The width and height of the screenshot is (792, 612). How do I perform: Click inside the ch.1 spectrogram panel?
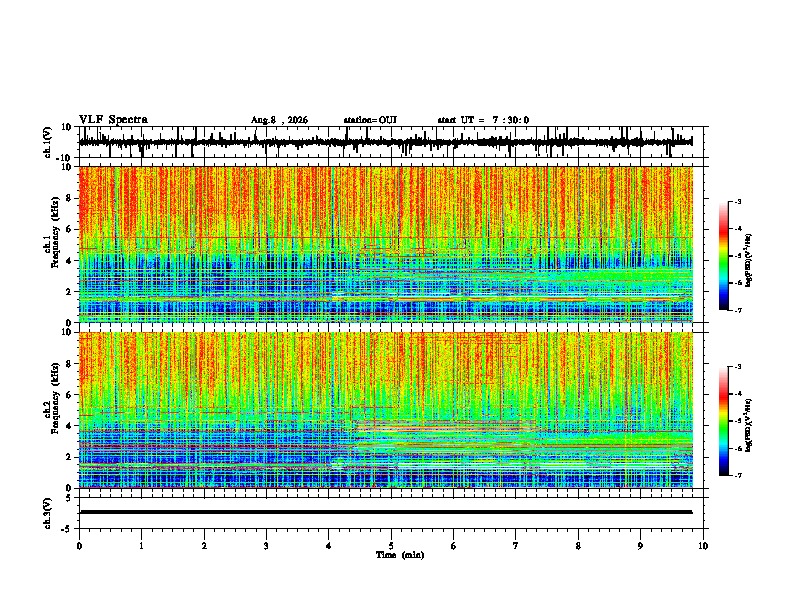pos(386,244)
